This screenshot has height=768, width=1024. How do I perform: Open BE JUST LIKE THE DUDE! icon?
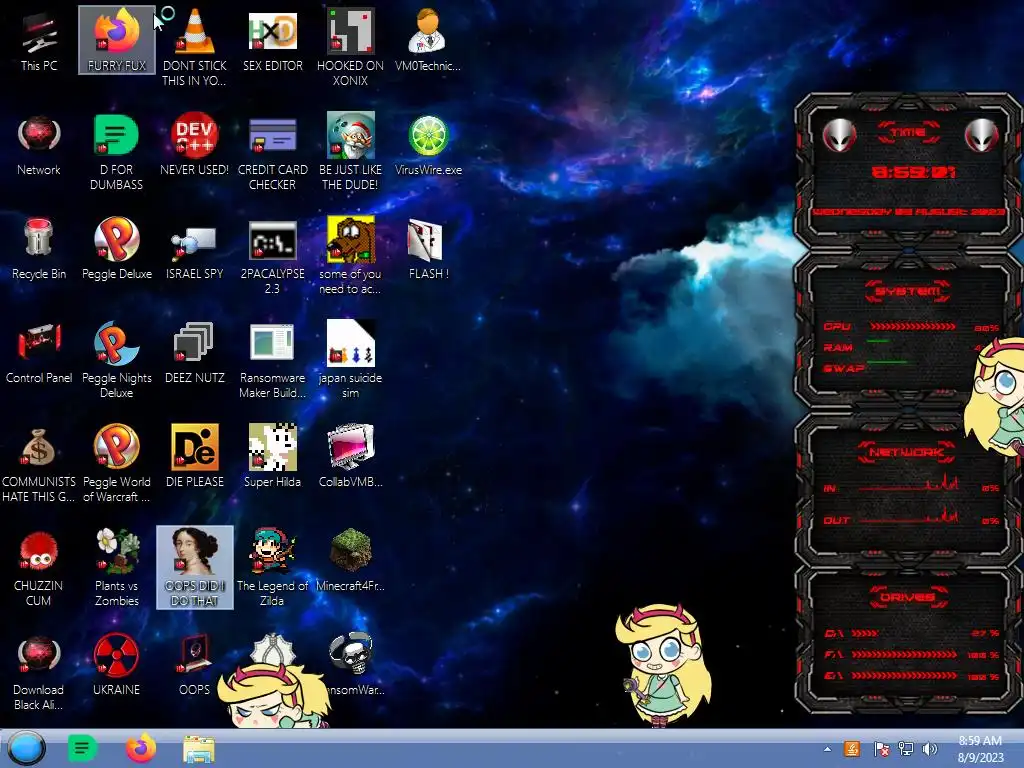350,152
